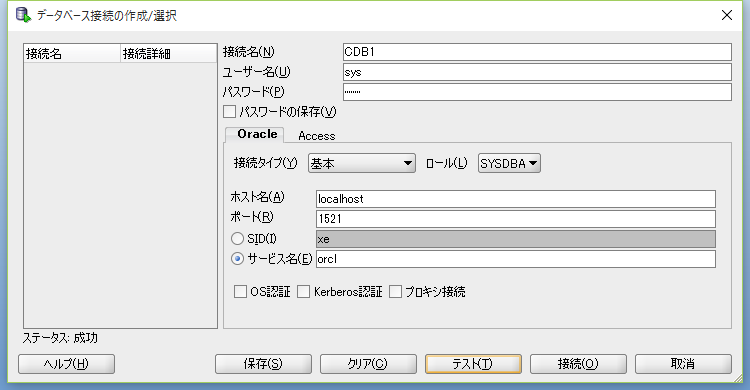This screenshot has width=750, height=390.
Task: Select the サービス名 radio button
Action: pos(237,258)
